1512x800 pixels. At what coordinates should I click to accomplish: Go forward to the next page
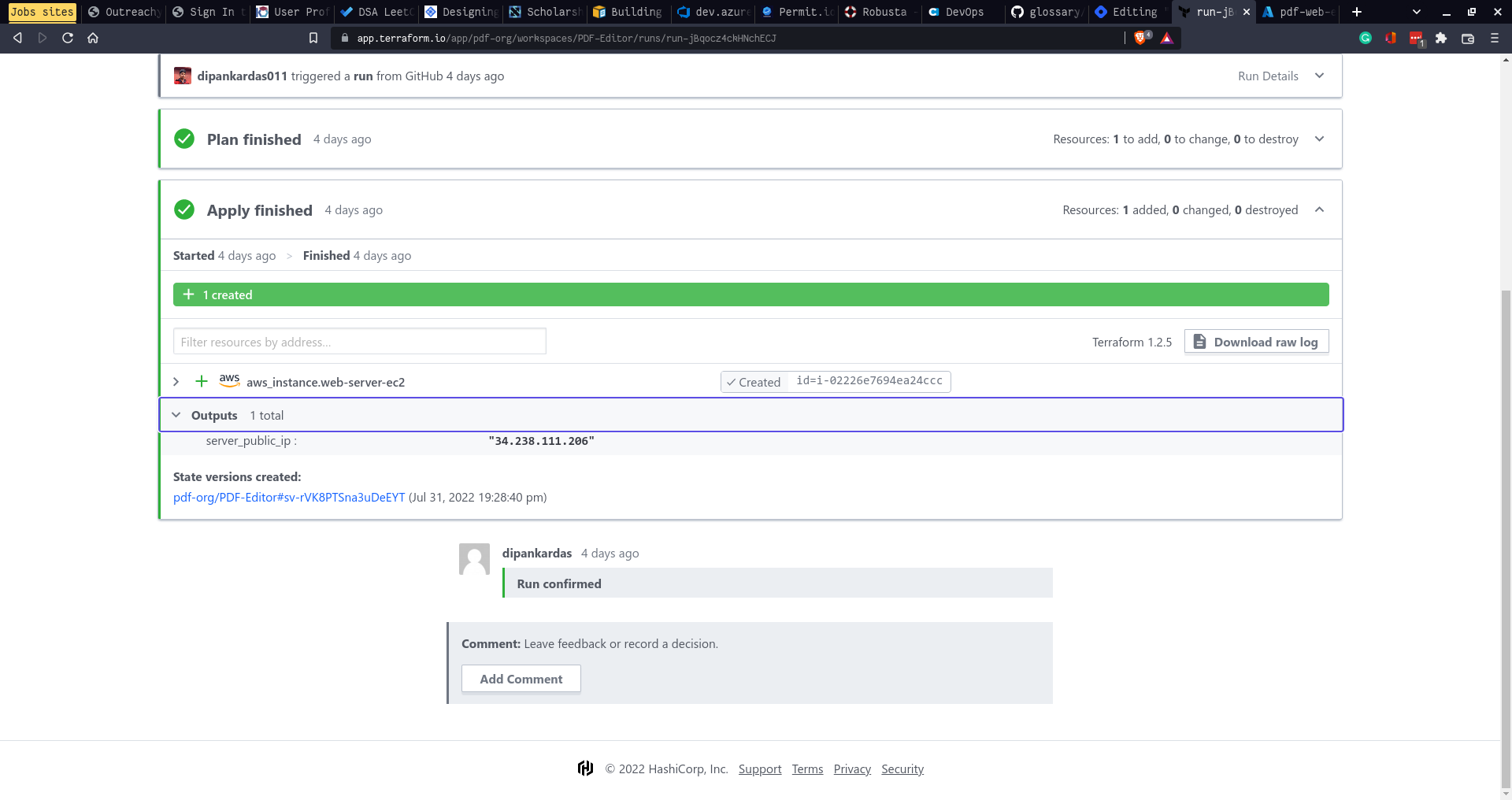point(43,38)
